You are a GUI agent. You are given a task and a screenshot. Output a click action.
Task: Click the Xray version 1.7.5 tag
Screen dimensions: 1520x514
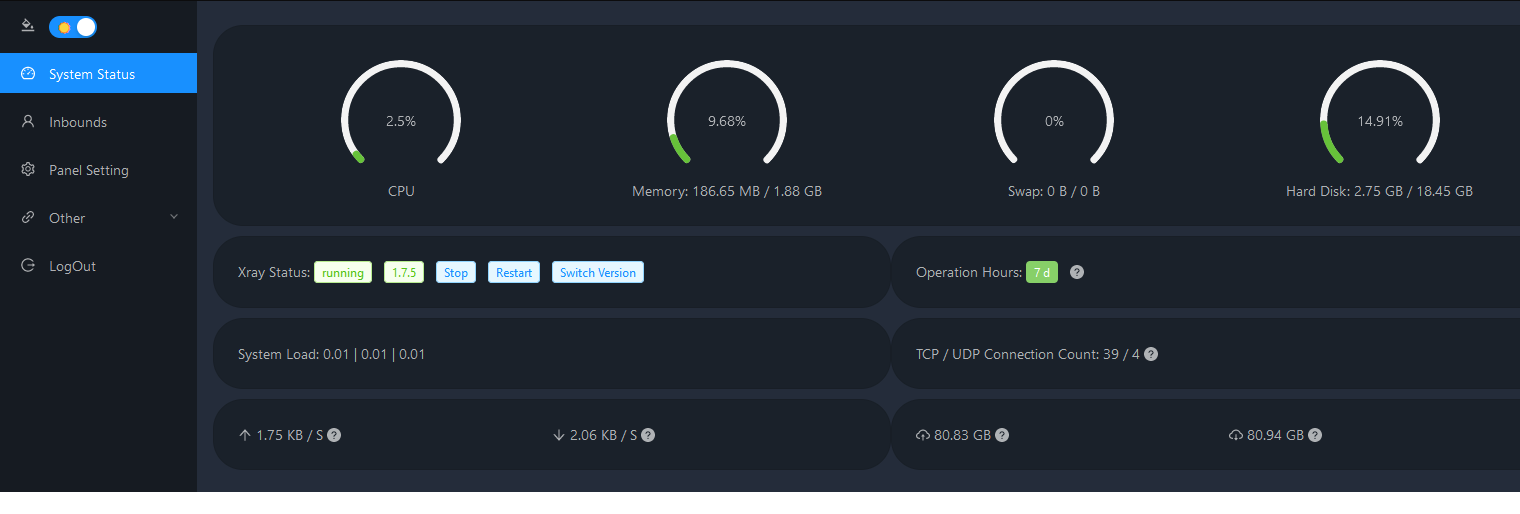[404, 273]
